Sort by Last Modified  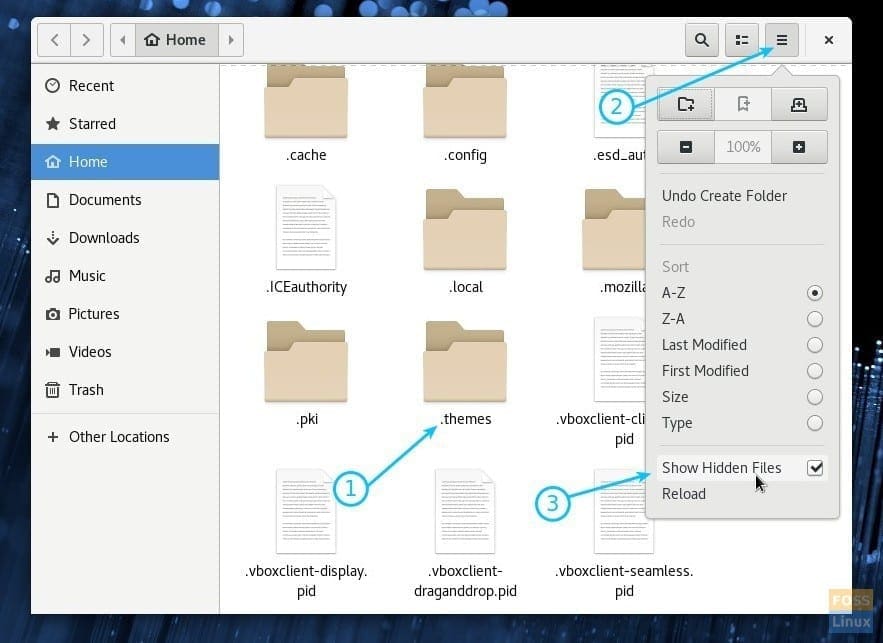coord(742,345)
